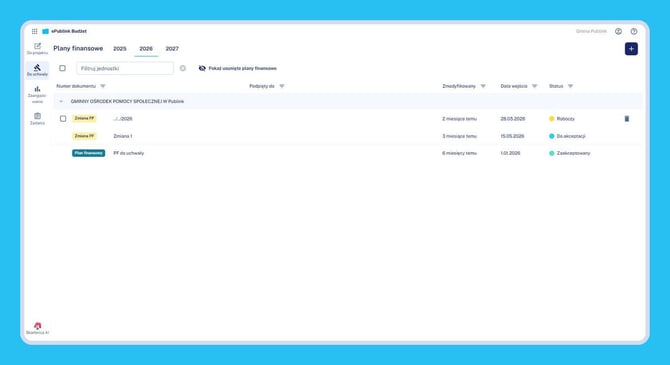Click the date 28.05.2026
The height and width of the screenshot is (365, 670).
(513, 119)
